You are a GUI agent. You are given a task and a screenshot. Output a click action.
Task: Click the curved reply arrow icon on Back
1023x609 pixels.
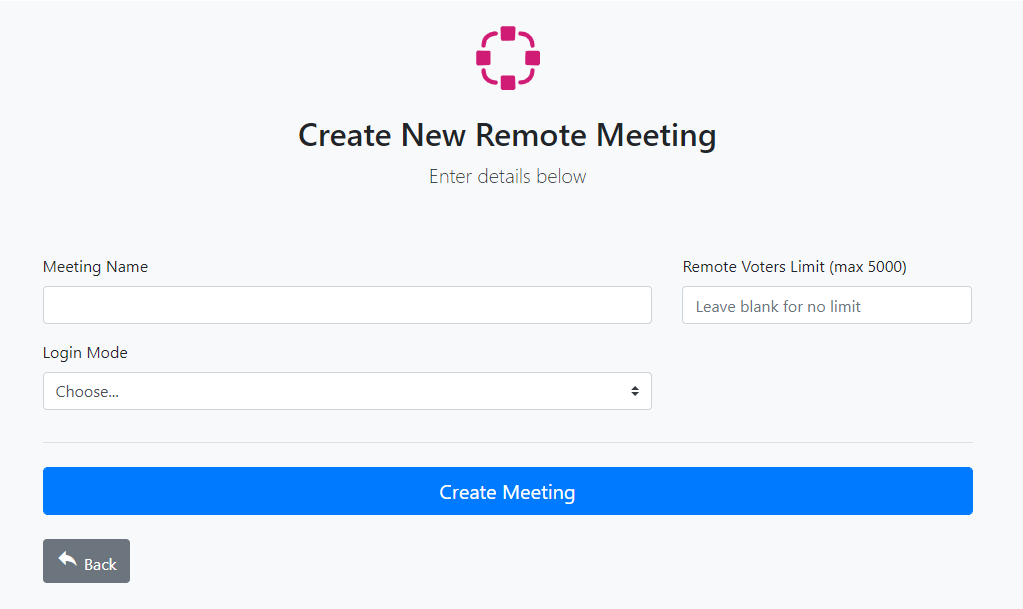pyautogui.click(x=67, y=559)
